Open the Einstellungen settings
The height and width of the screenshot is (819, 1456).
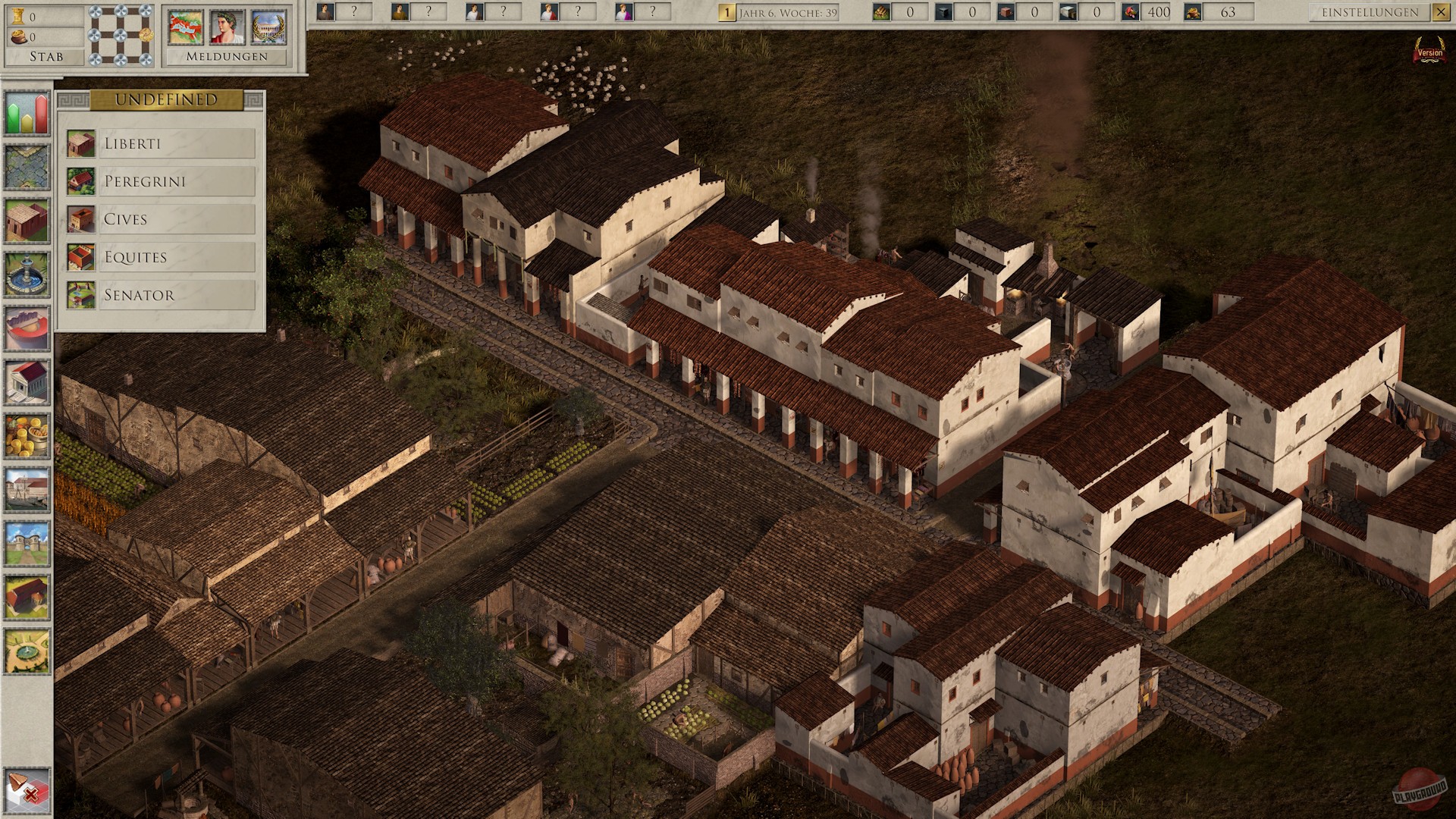point(1370,12)
